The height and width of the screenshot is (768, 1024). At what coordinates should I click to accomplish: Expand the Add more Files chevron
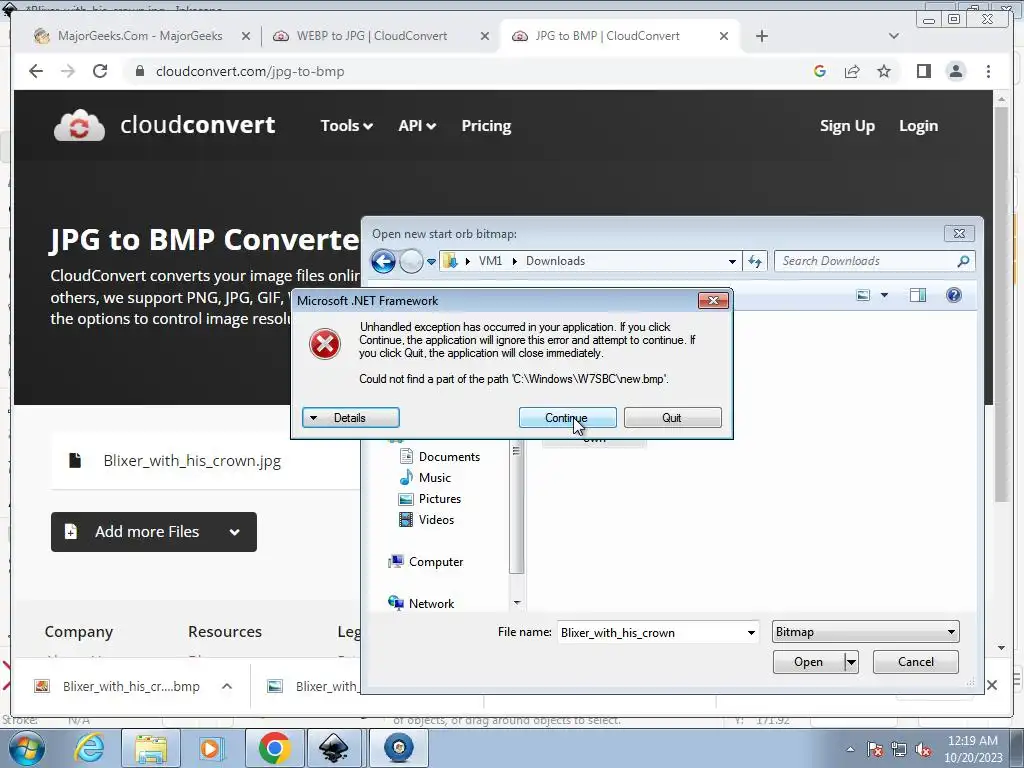point(234,532)
